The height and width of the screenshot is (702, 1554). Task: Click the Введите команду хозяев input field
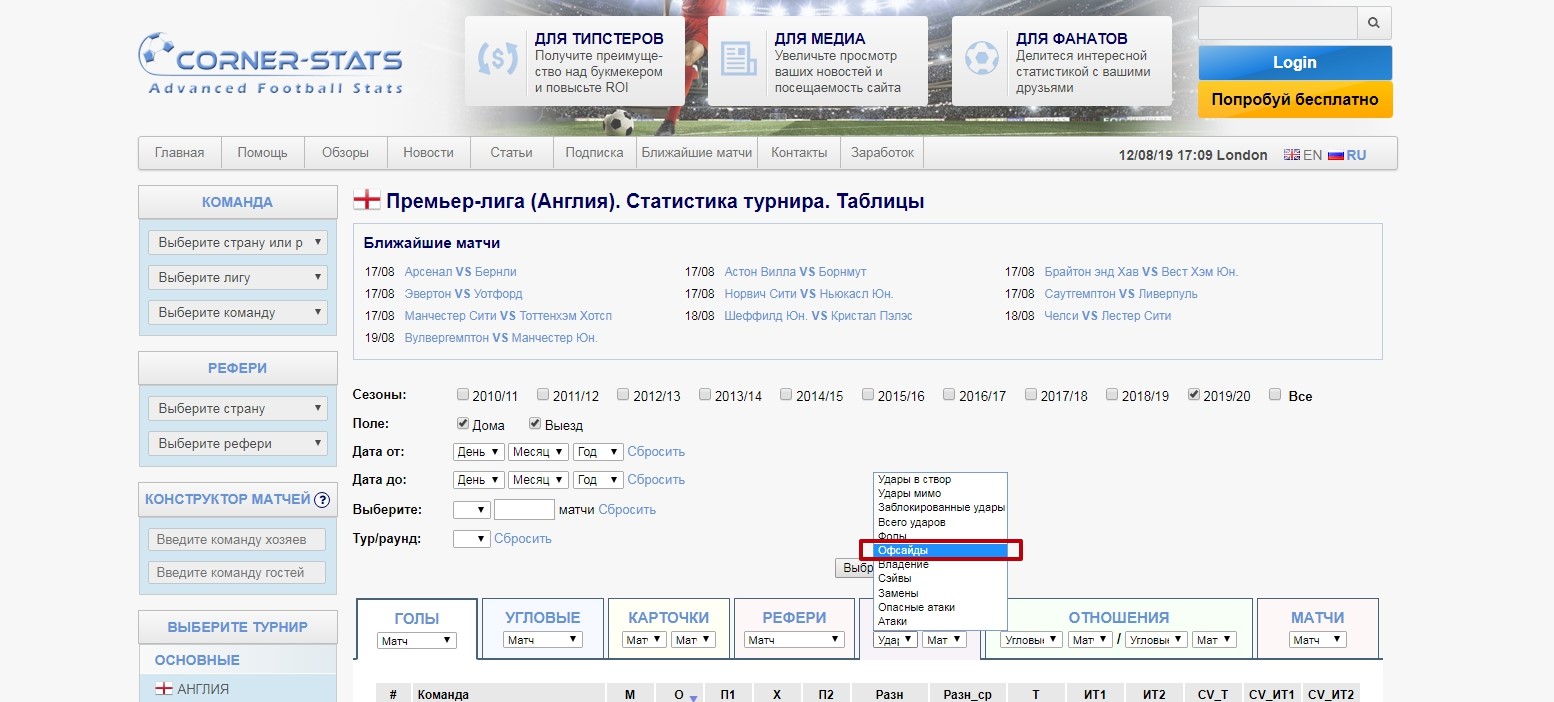click(x=237, y=539)
